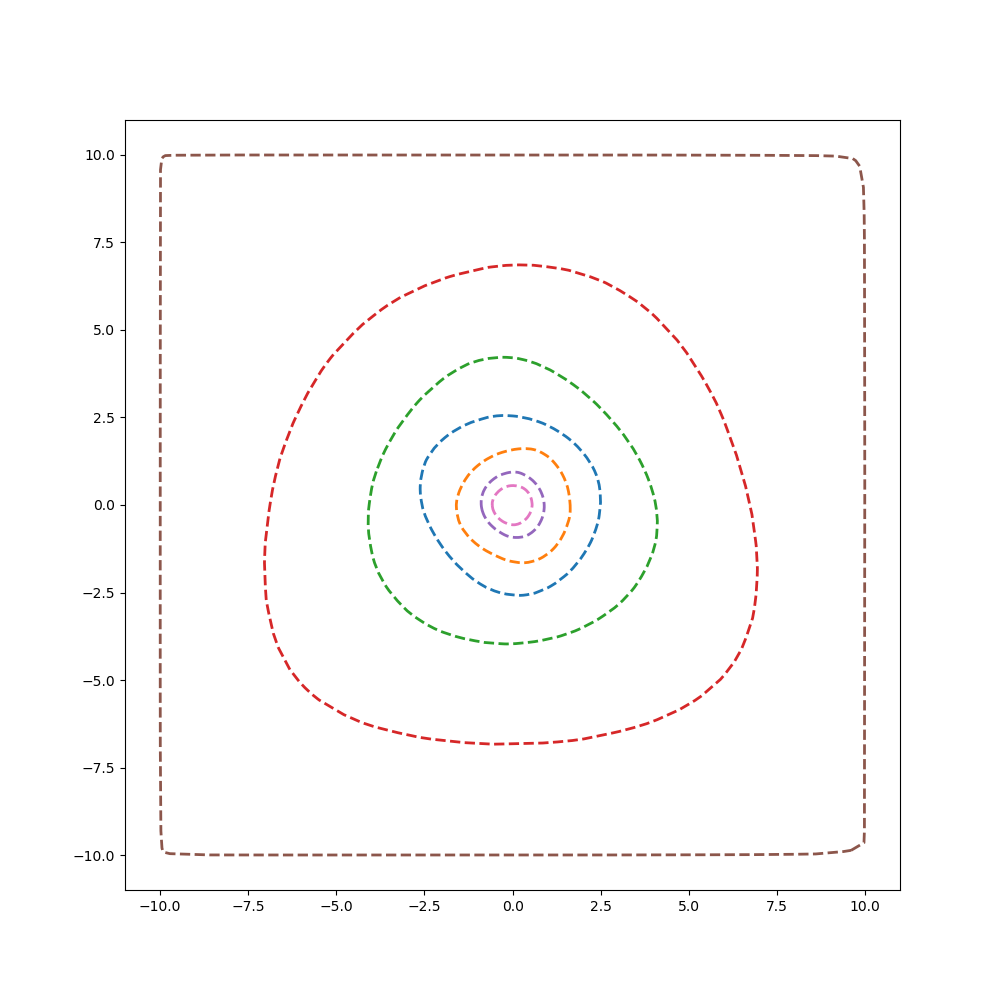The height and width of the screenshot is (1000, 1000).
Task: Click the y-axis label 7.5
Action: coord(105,243)
